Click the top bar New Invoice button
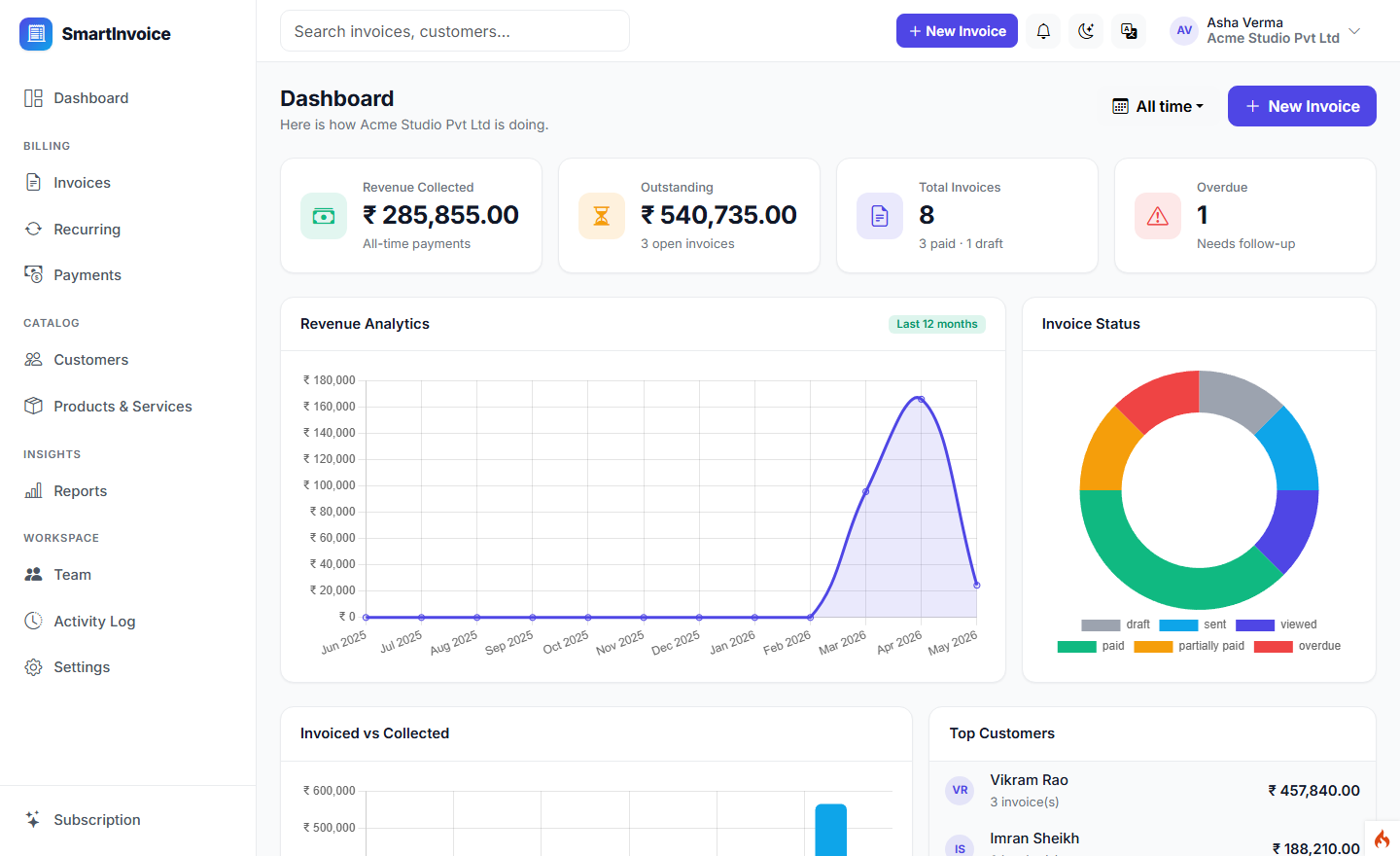This screenshot has width=1400, height=856. pos(957,31)
